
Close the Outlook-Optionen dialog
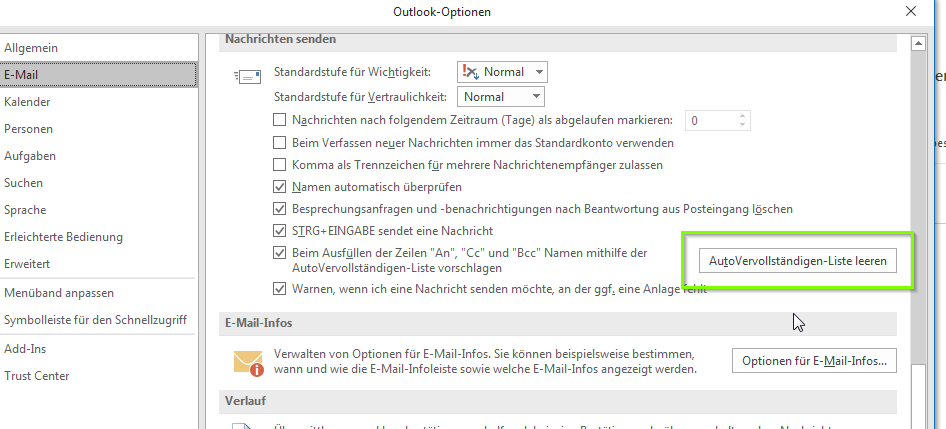coord(910,10)
